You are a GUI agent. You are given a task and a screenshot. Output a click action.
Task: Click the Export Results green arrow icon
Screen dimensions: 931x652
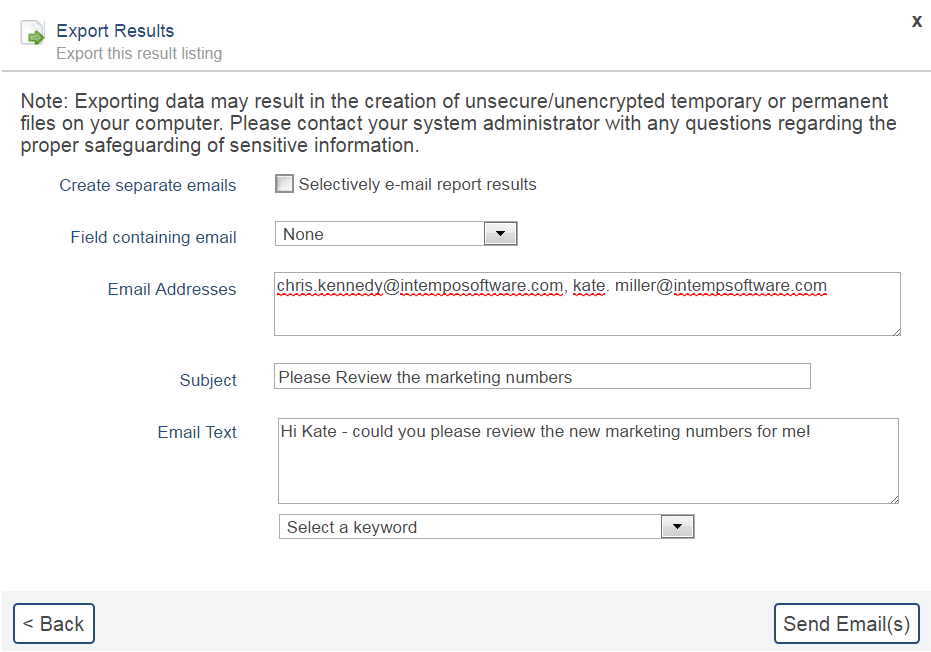[x=33, y=35]
